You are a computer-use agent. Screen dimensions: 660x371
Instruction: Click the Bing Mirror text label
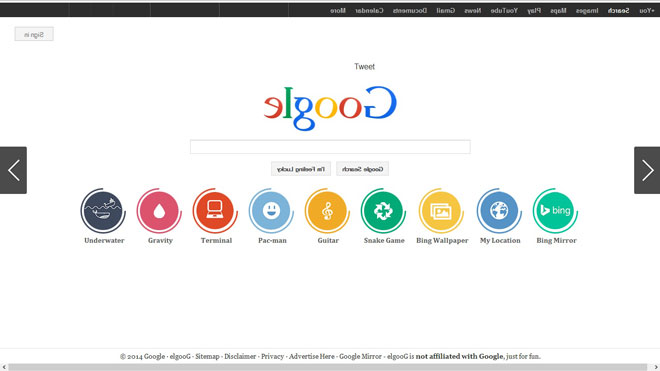[x=556, y=240]
